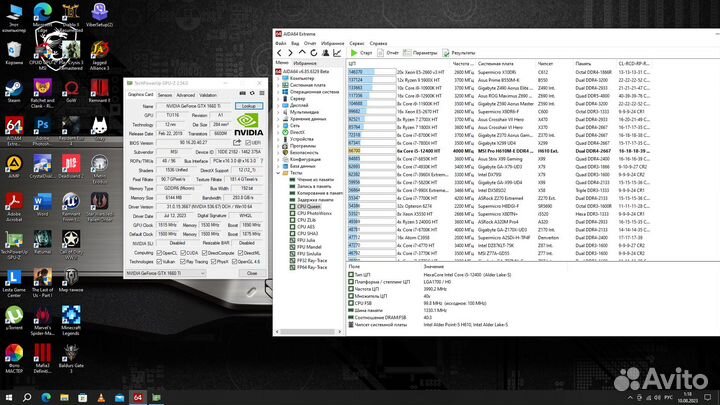Click AIDA64 icon on taskbar
The width and height of the screenshot is (720, 405).
tap(138, 397)
